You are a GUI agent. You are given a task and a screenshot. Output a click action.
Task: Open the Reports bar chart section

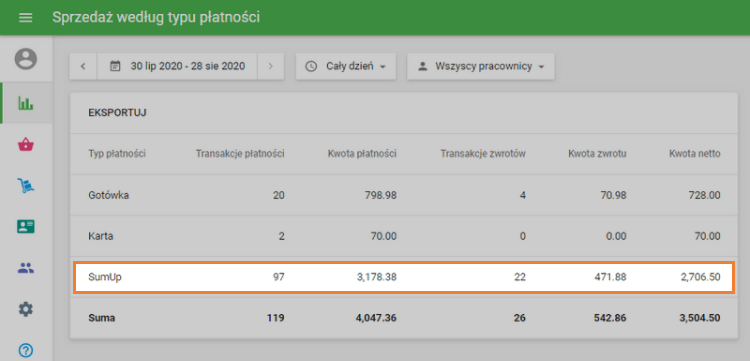point(26,103)
